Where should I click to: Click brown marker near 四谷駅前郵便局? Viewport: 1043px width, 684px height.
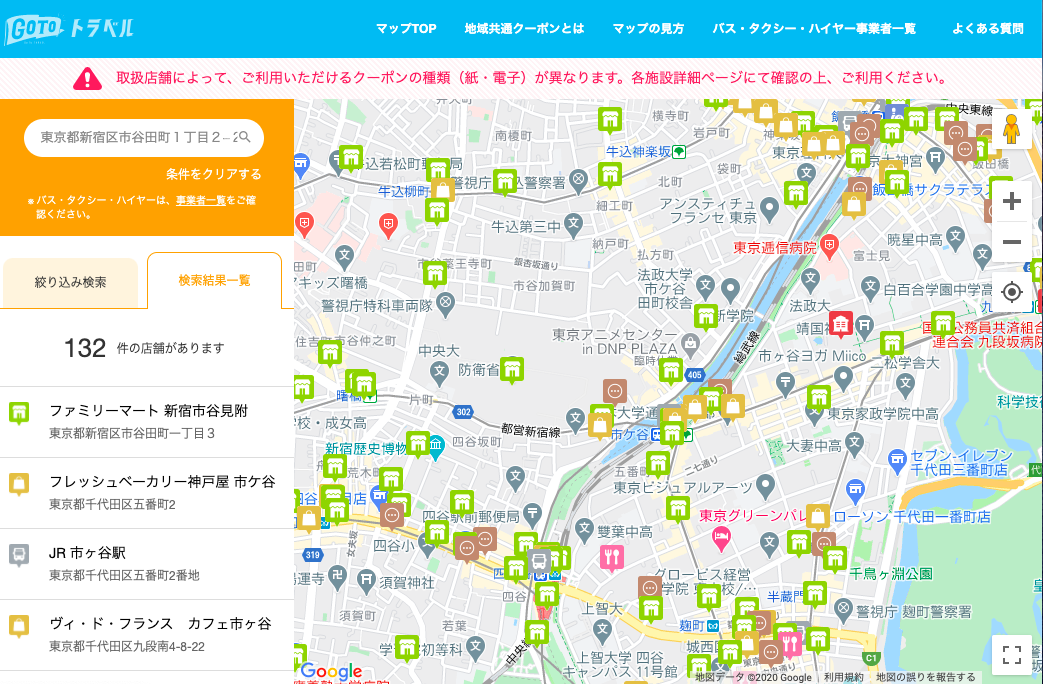(x=484, y=540)
